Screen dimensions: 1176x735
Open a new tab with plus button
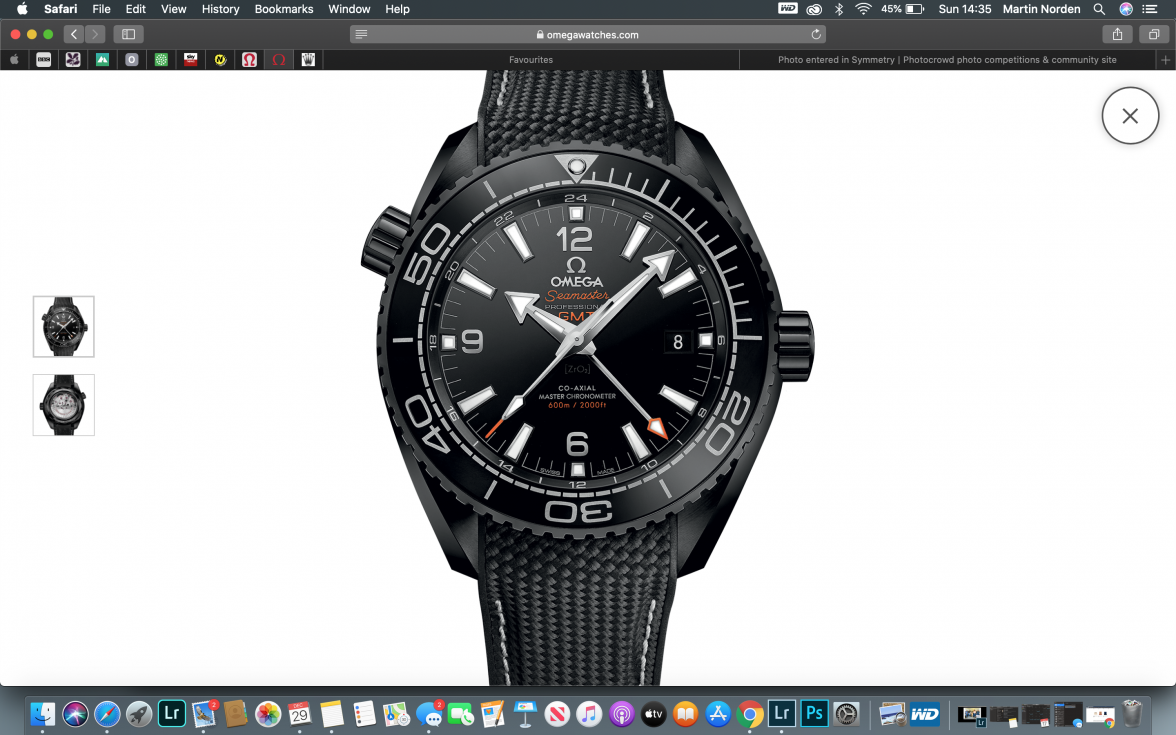1165,60
